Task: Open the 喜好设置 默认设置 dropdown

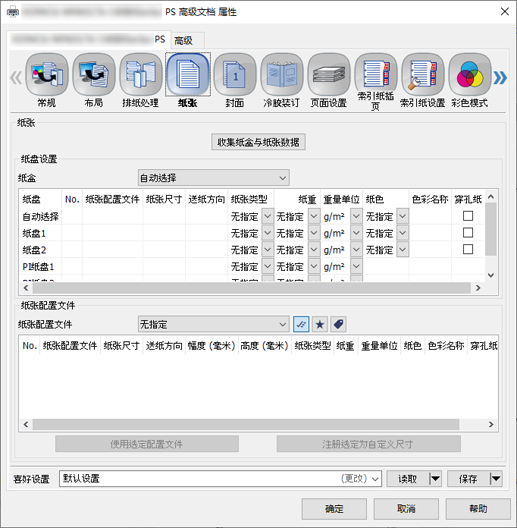Action: pyautogui.click(x=220, y=478)
